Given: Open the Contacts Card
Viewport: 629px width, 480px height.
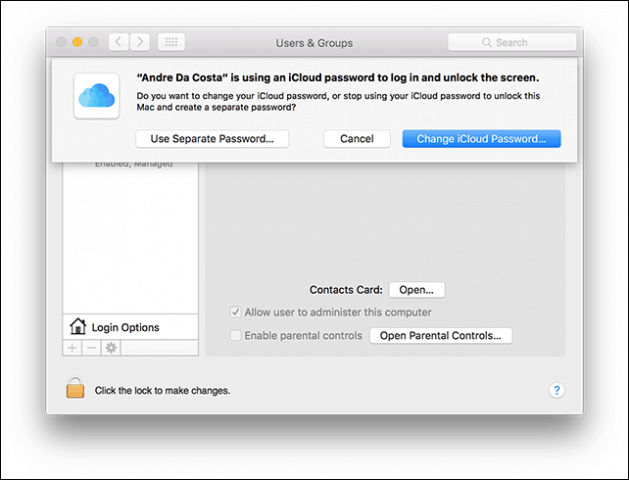Looking at the screenshot, I should point(416,290).
